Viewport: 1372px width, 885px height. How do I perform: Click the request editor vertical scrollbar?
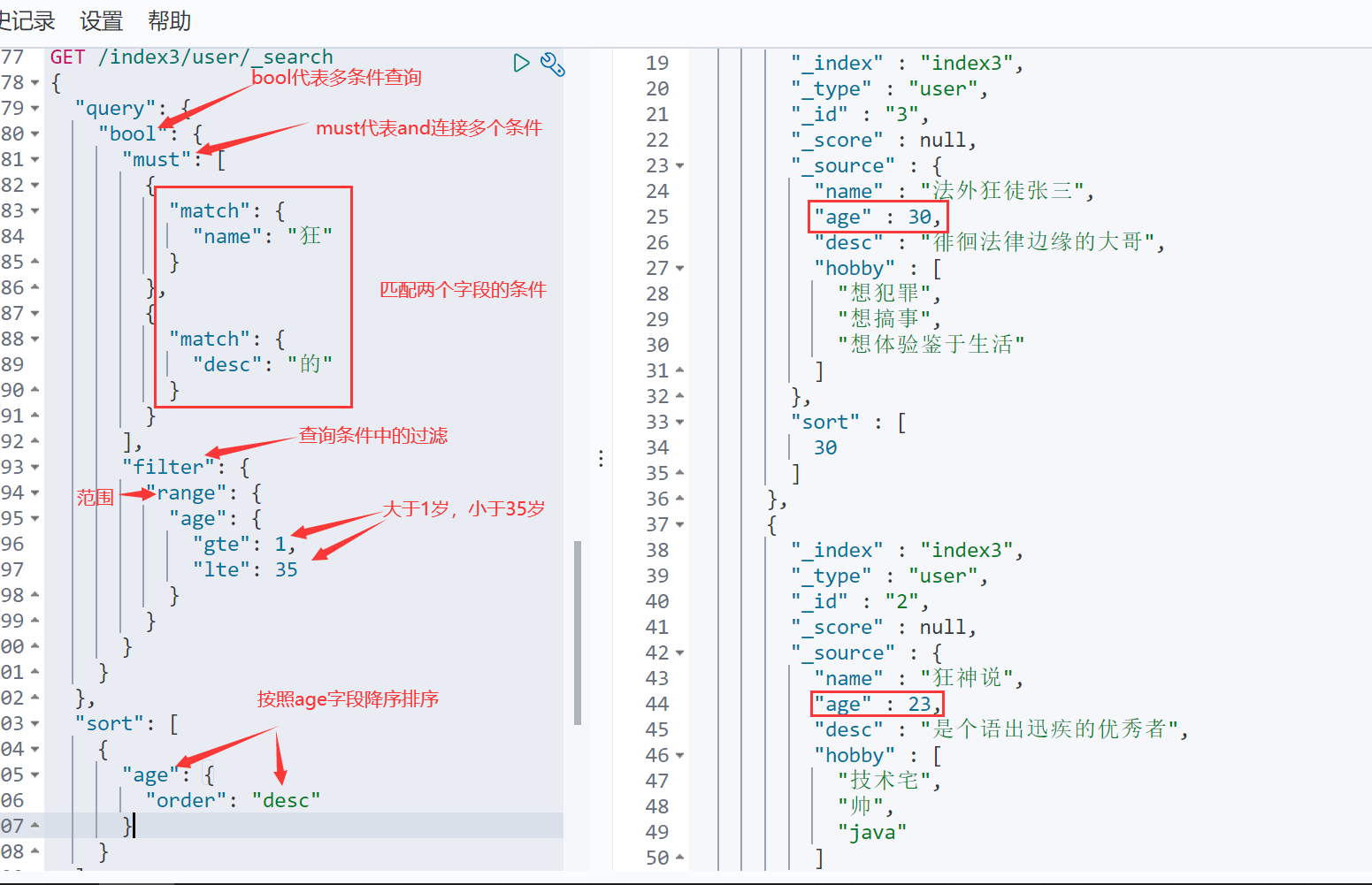(578, 632)
